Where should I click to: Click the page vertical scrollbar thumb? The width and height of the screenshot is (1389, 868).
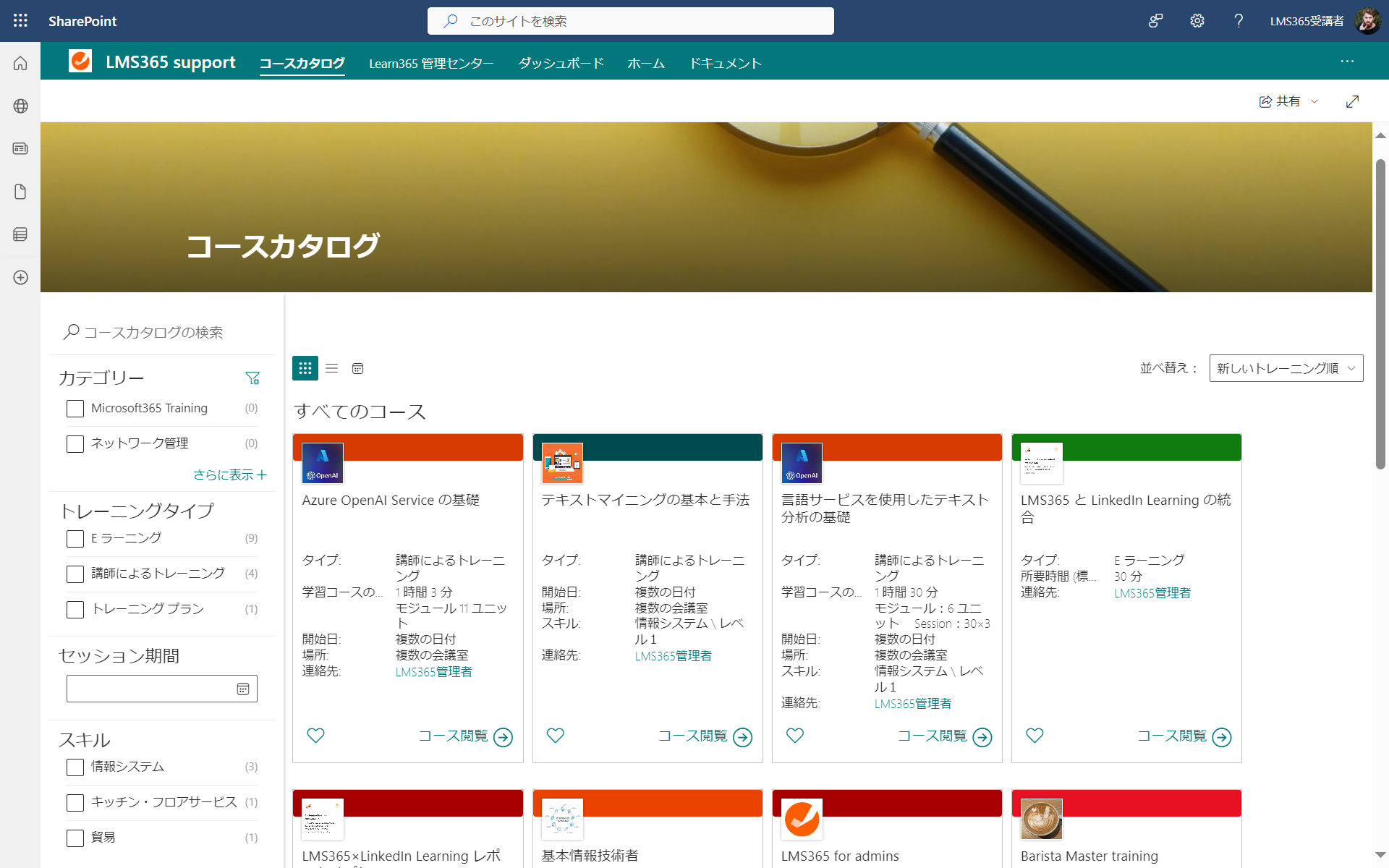tap(1380, 315)
